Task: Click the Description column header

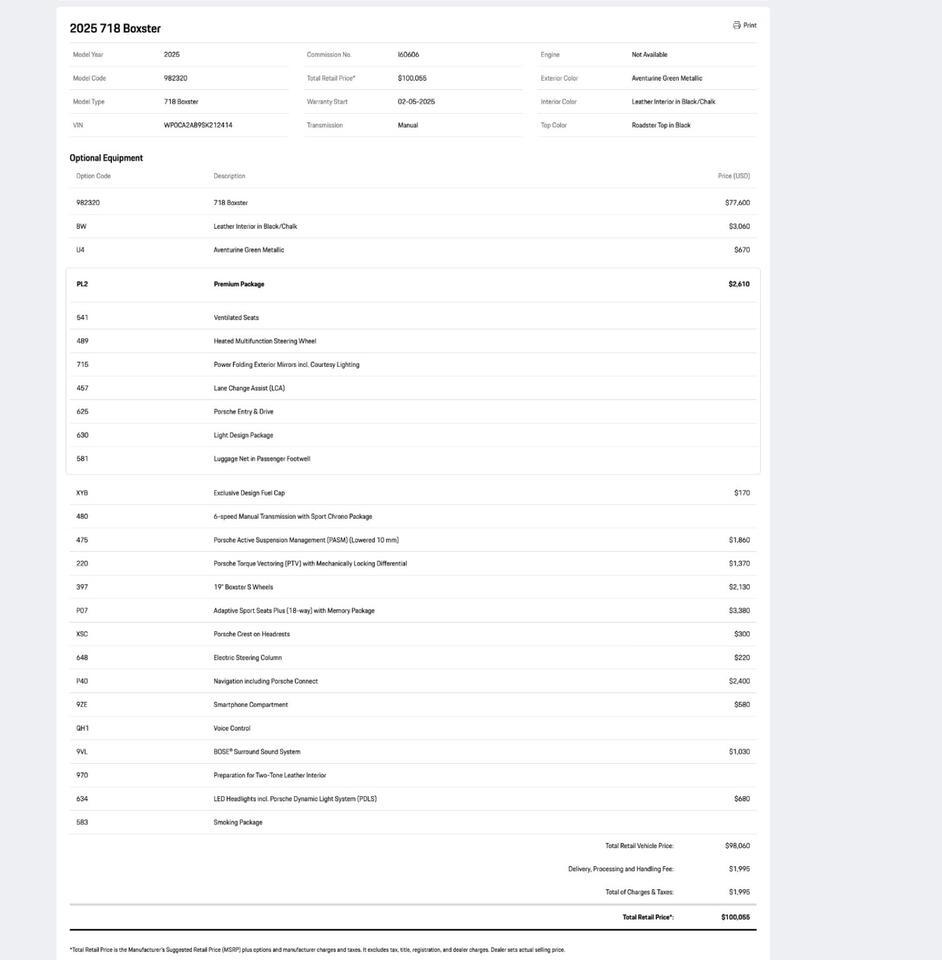Action: tap(229, 176)
